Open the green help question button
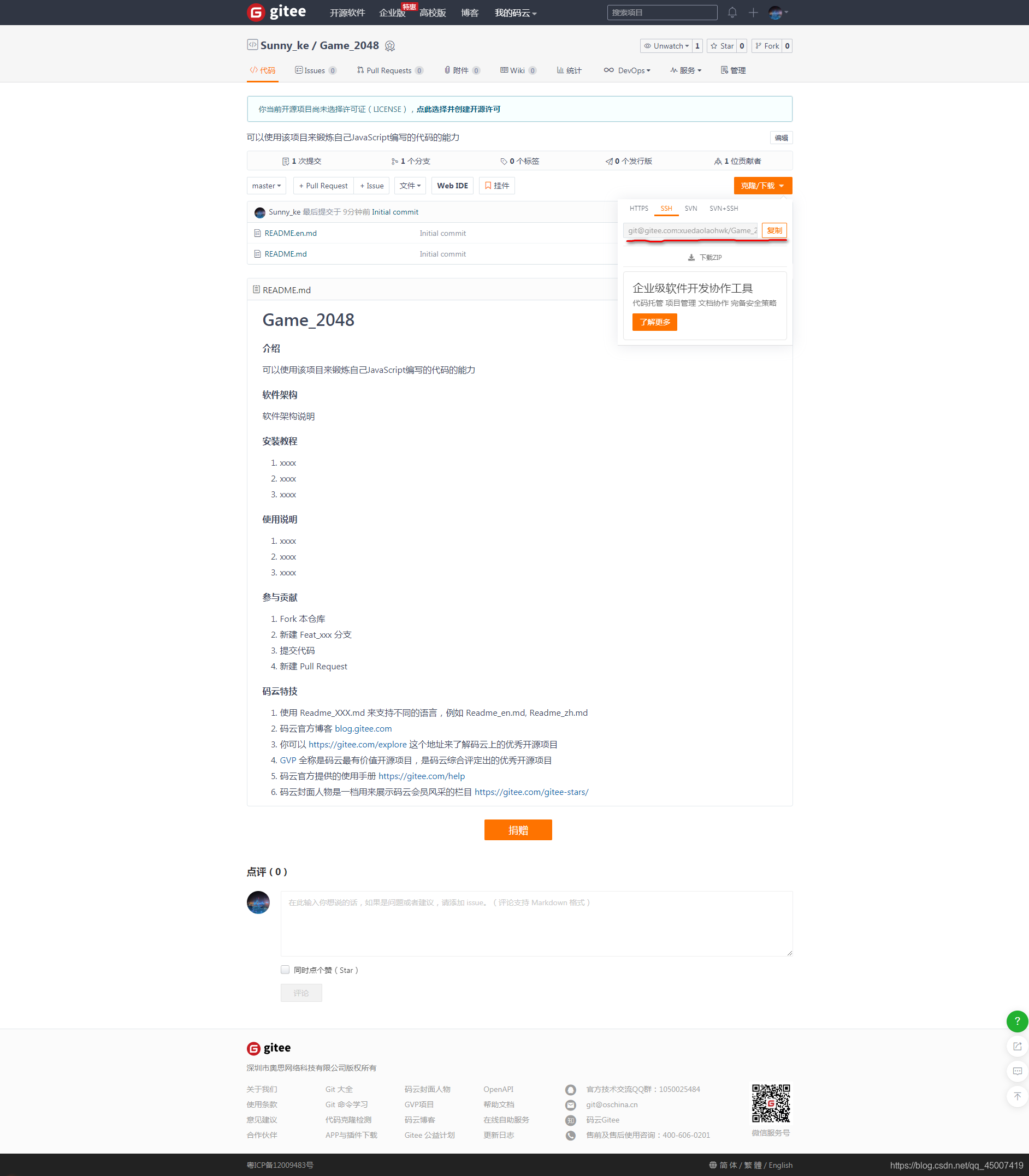Screen dimensions: 1029x1176 click(1017, 1021)
